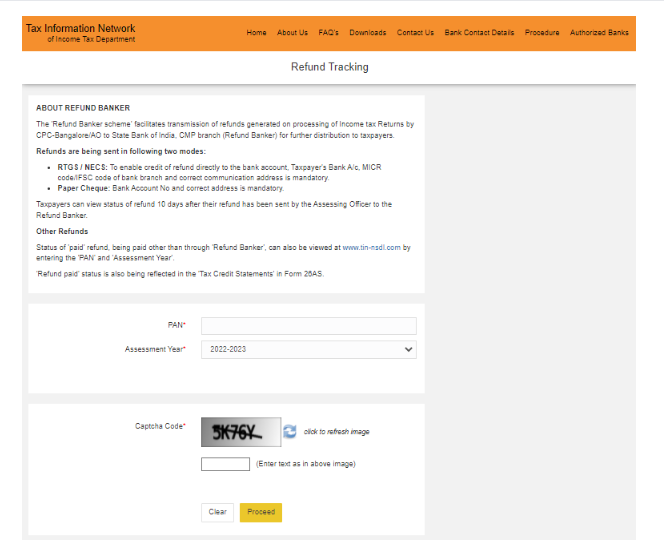
Task: Follow the www.tin-nsdl.com link
Action: (371, 247)
